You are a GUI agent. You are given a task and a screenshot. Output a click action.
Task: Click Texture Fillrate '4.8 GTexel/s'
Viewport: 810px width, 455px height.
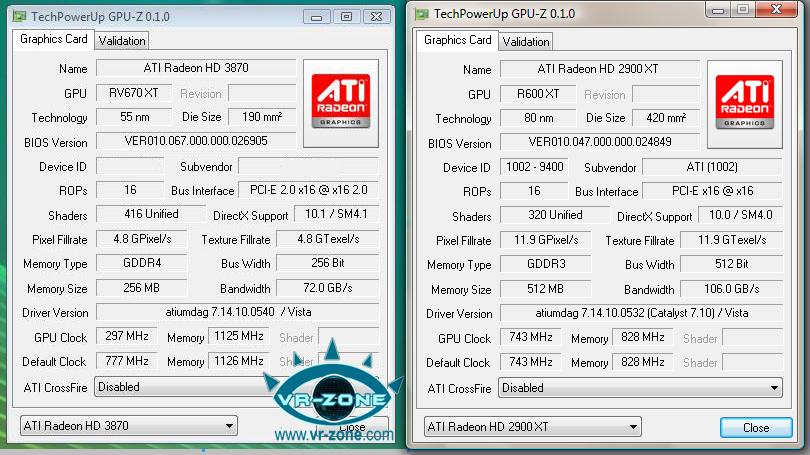coord(328,239)
